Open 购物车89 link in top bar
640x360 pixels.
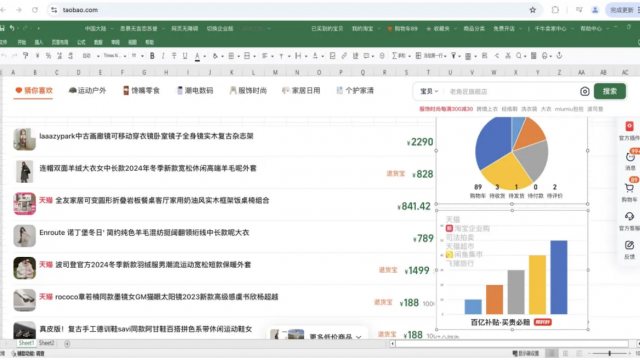402,29
